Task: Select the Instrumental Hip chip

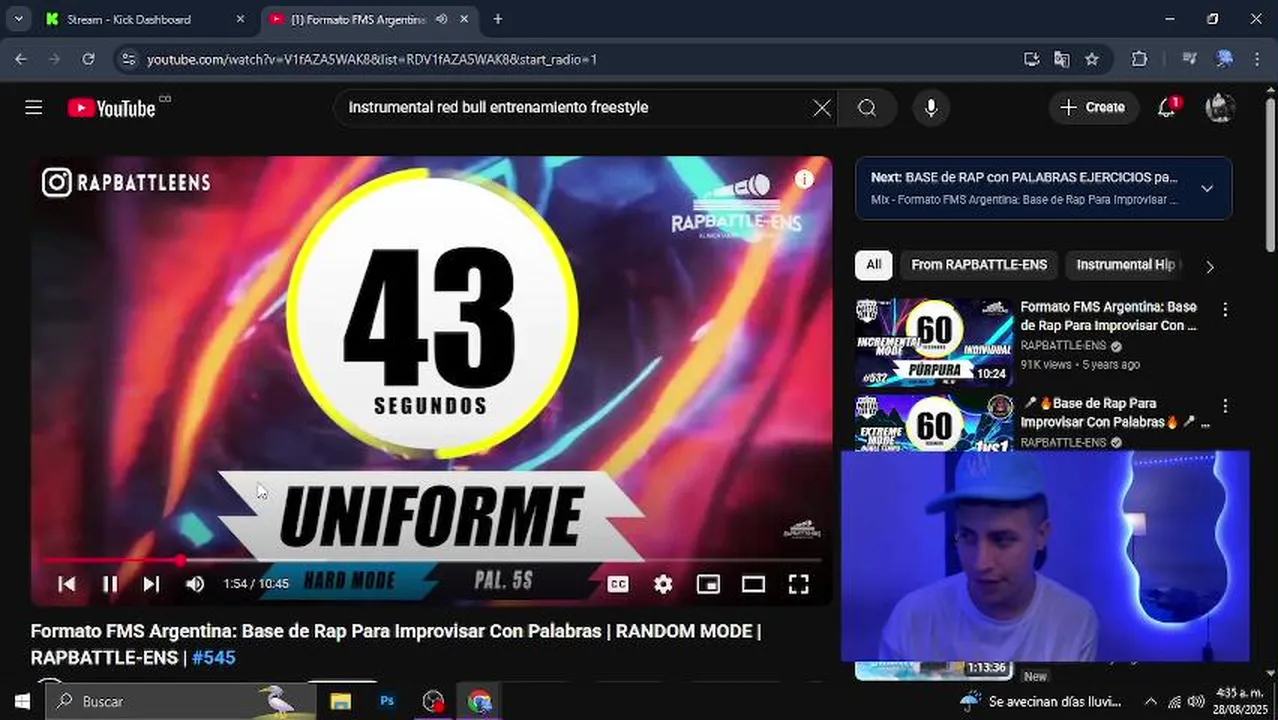Action: 1126,265
